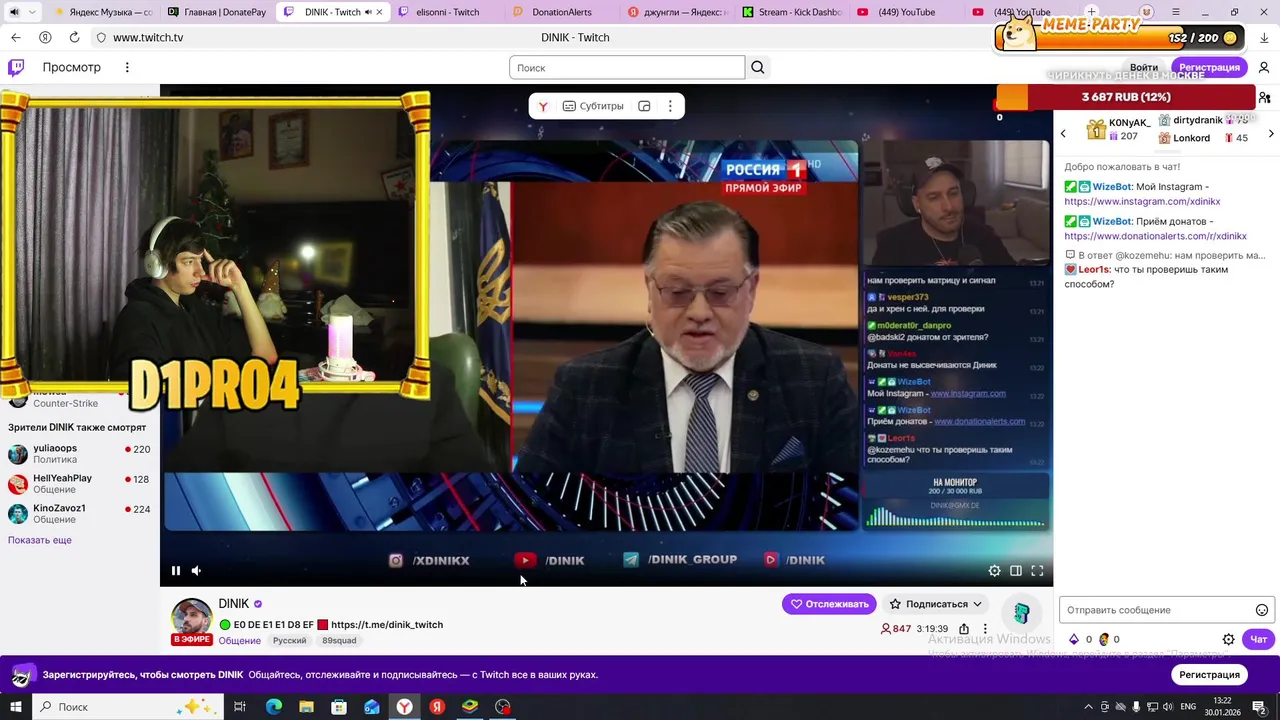Viewport: 1280px width, 720px height.
Task: Mute the player volume
Action: pyautogui.click(x=196, y=571)
